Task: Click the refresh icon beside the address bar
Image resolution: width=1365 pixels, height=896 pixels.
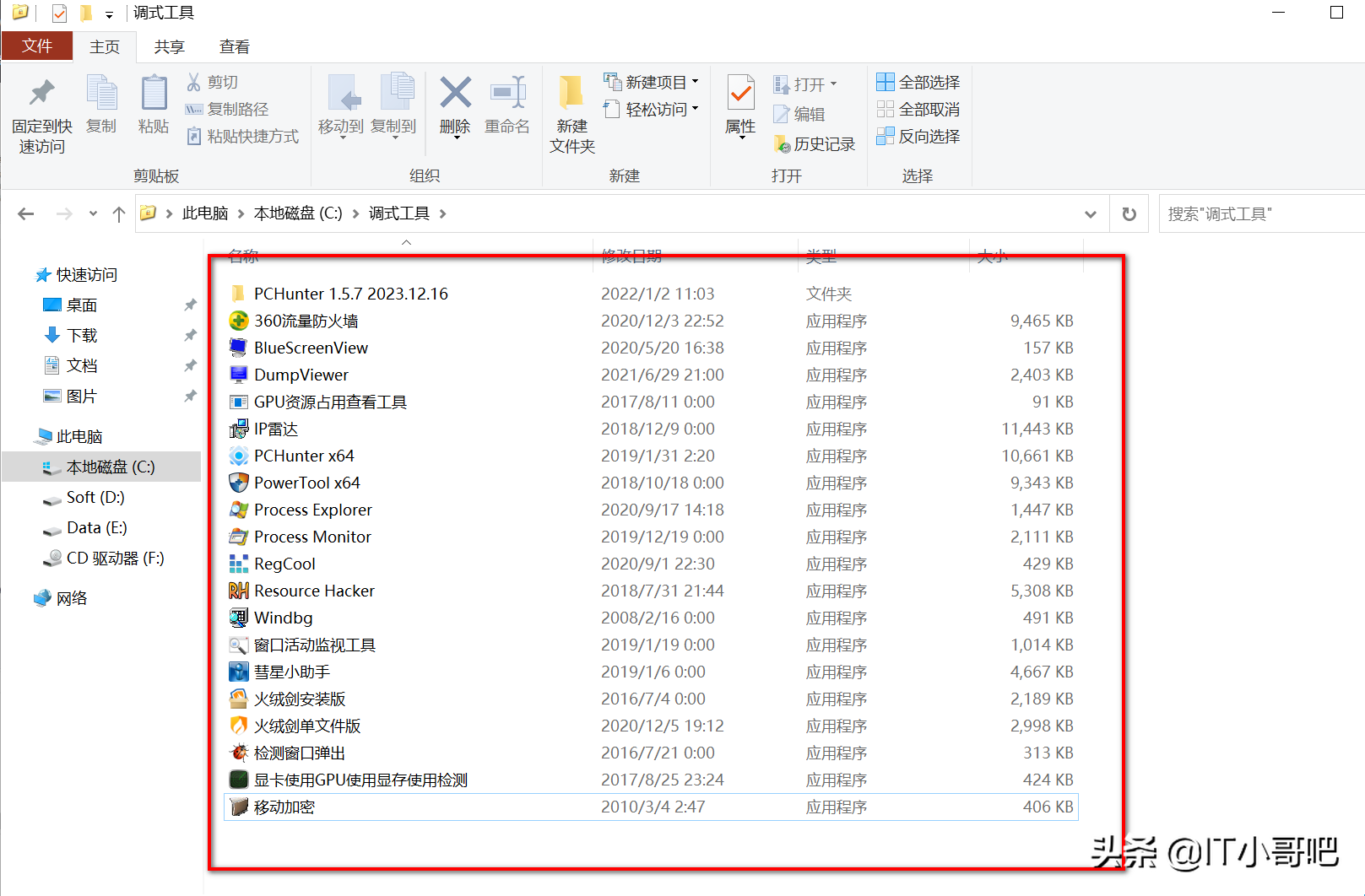Action: point(1129,213)
